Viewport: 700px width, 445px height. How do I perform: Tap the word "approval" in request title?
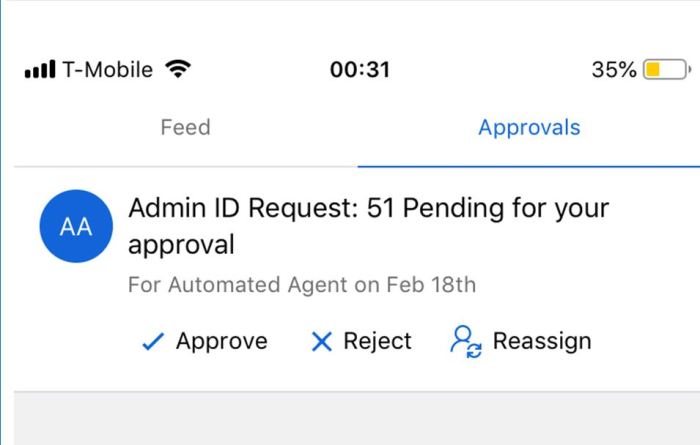pyautogui.click(x=181, y=245)
